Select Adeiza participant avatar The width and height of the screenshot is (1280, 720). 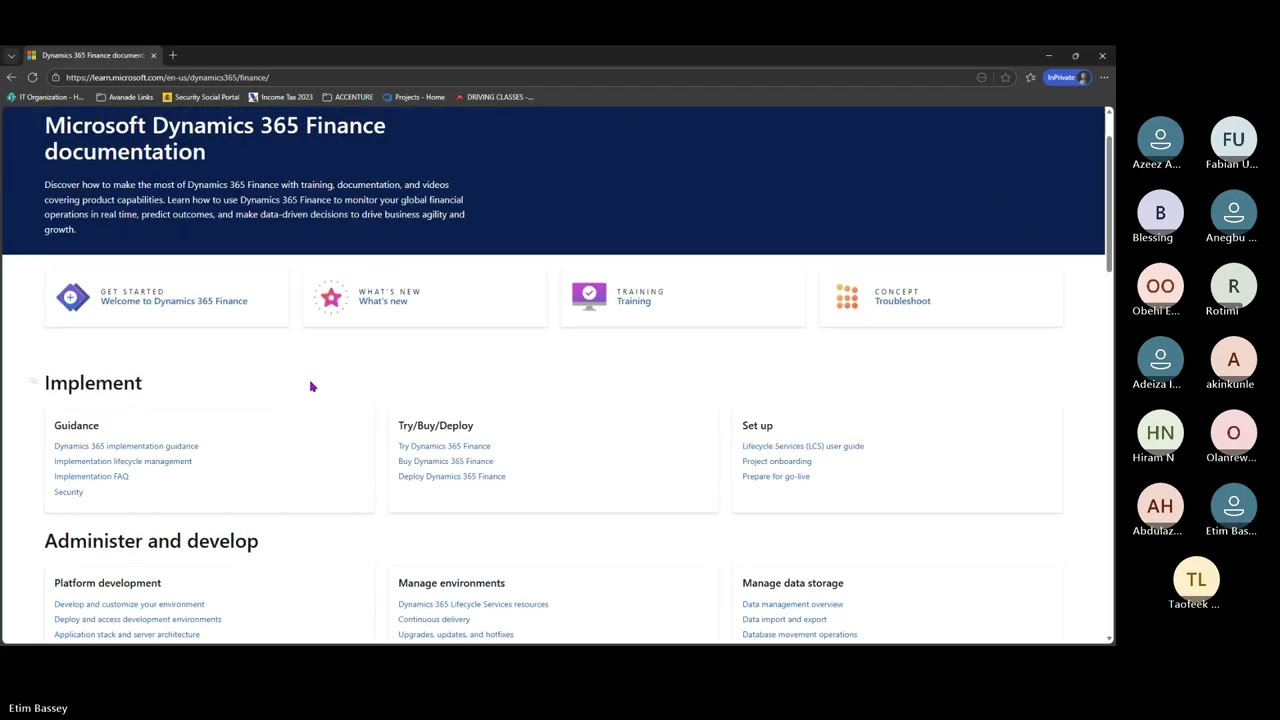click(1160, 359)
